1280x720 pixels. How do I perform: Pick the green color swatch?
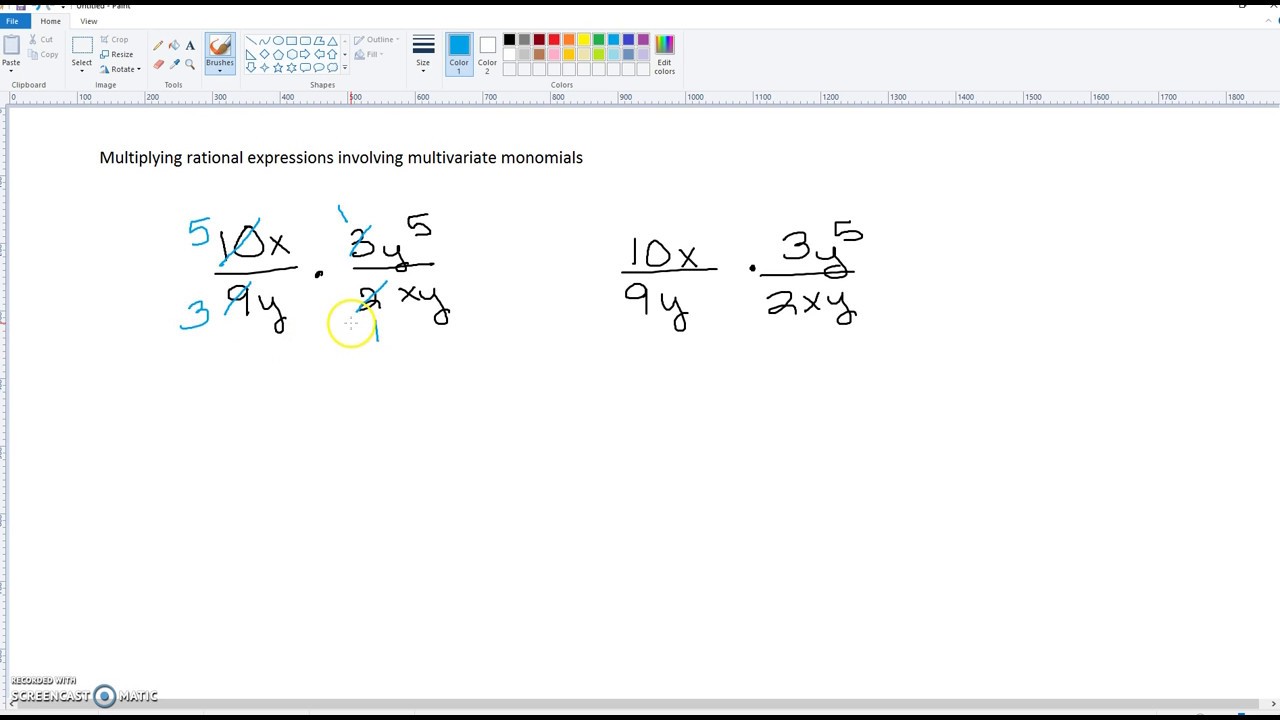tap(599, 39)
